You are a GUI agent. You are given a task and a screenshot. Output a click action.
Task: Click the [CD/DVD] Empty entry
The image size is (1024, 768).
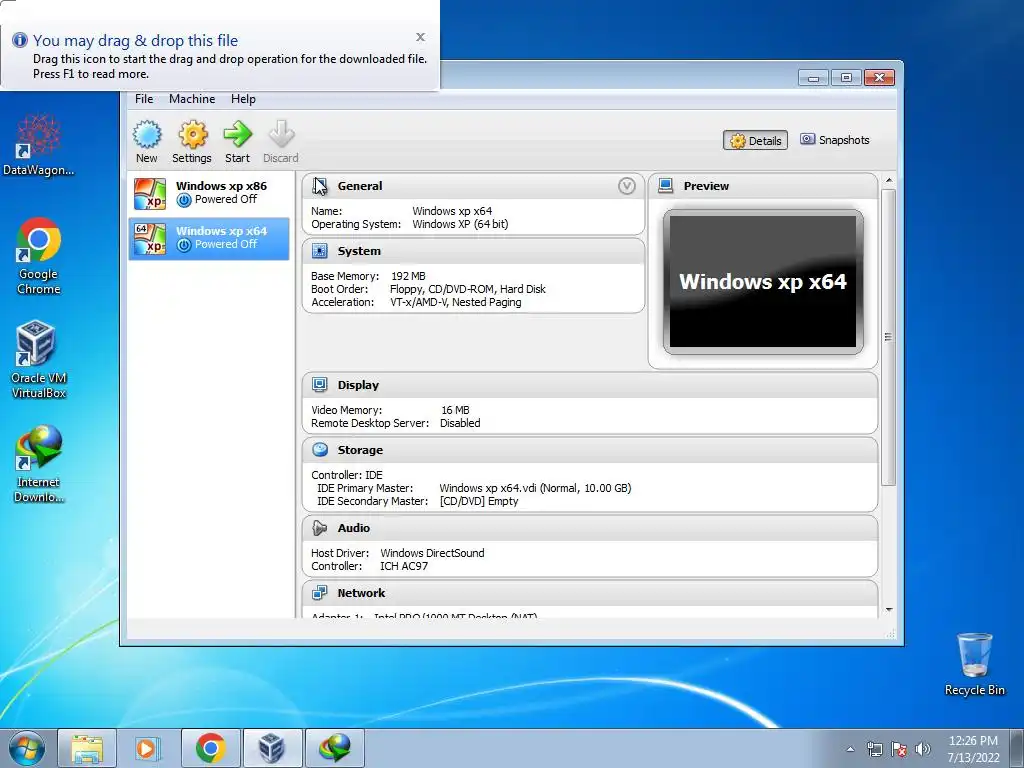click(479, 501)
